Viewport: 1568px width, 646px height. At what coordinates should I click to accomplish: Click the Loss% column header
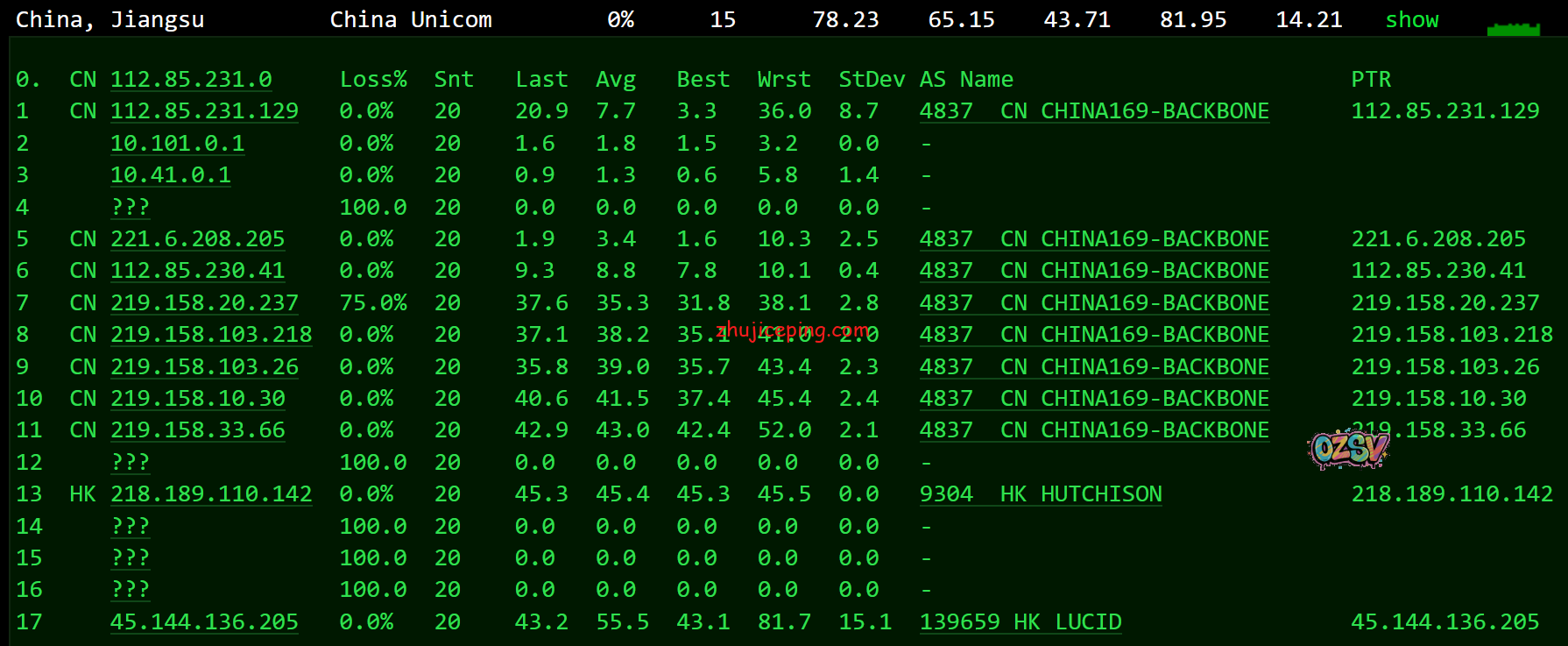click(x=373, y=80)
